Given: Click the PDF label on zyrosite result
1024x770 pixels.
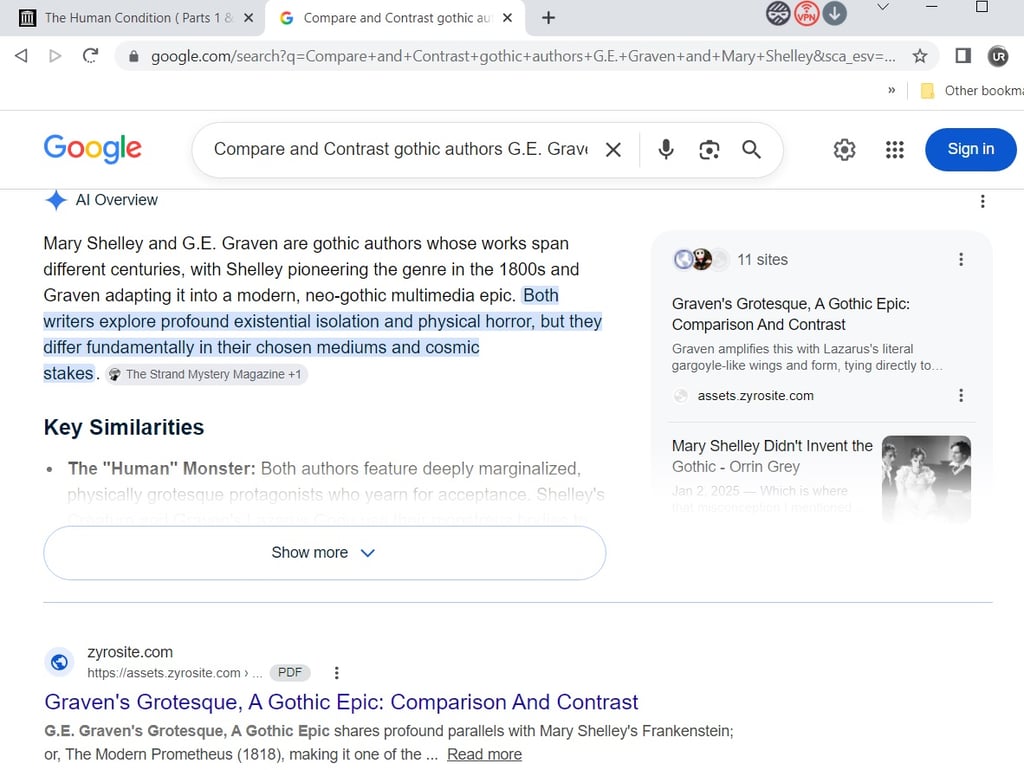Looking at the screenshot, I should [290, 673].
